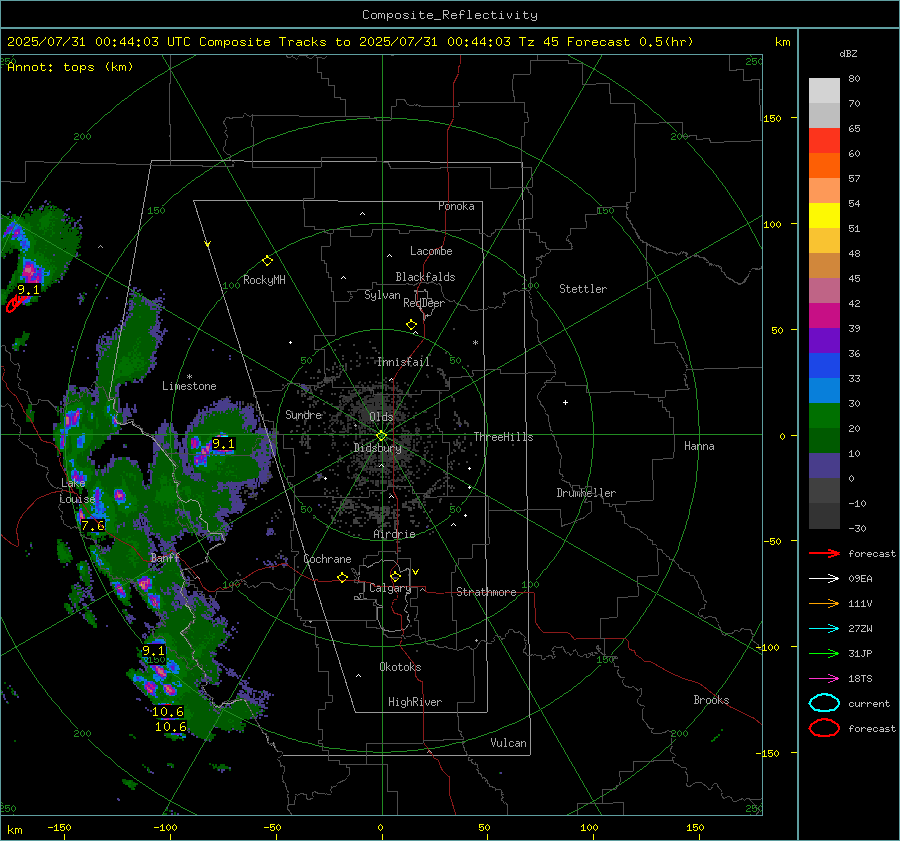Click the white plus marker west of Hanna
900x841 pixels.
point(565,402)
